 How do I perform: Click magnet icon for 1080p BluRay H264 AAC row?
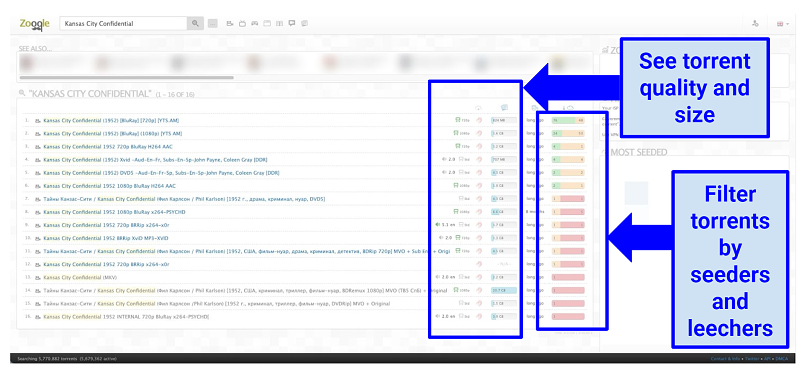point(479,186)
